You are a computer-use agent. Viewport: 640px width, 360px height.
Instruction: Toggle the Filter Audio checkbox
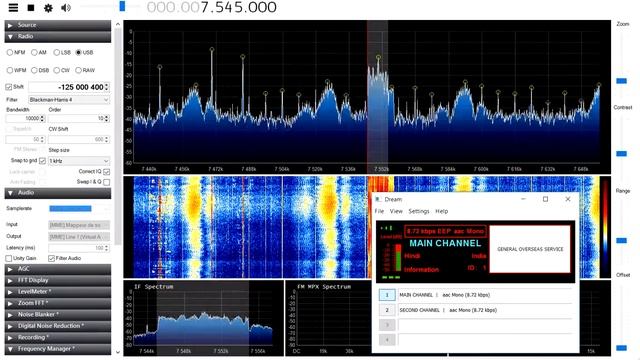coord(51,258)
